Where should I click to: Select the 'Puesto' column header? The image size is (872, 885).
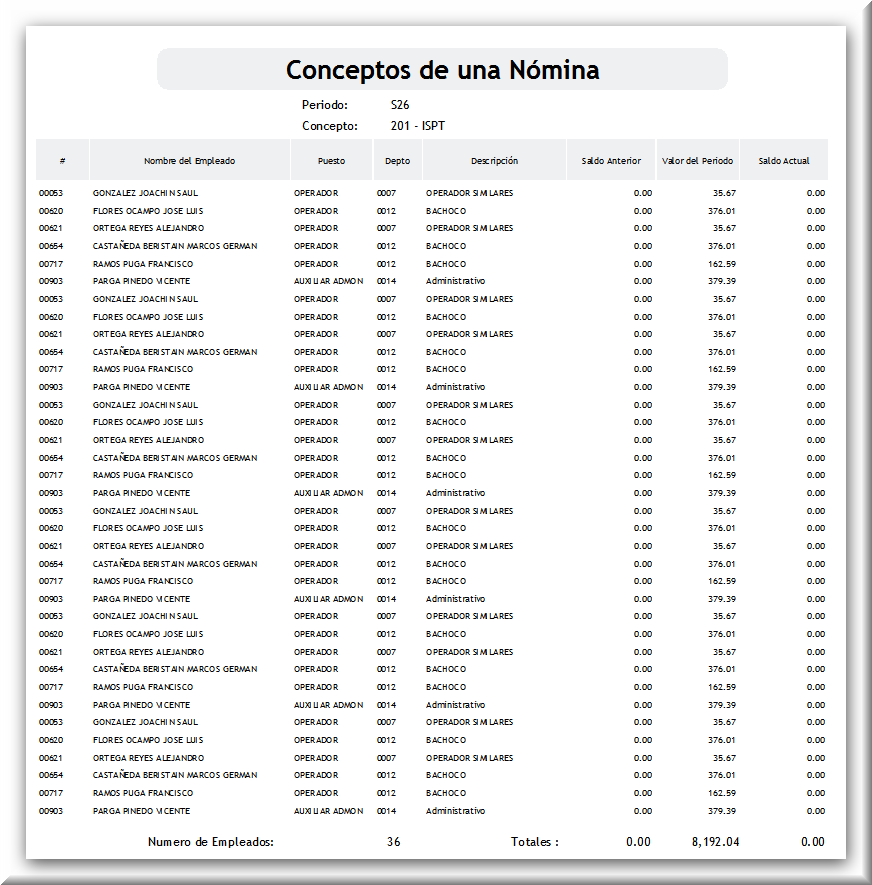(331, 161)
